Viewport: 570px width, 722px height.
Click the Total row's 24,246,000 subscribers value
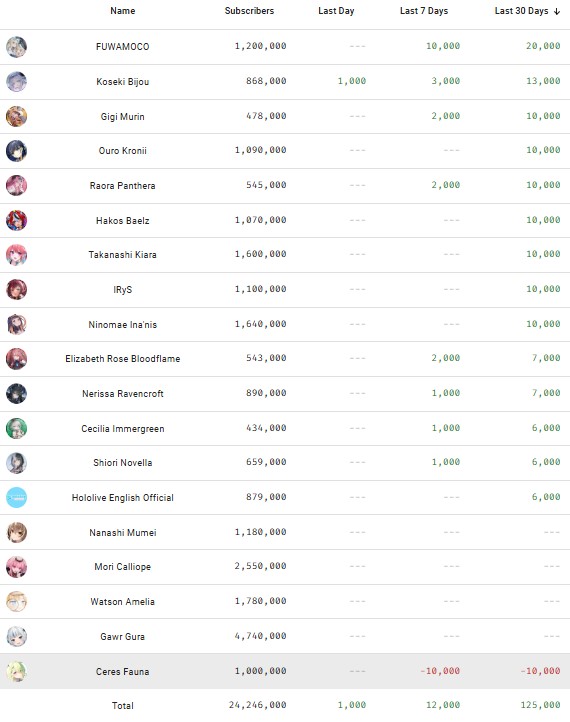click(x=257, y=705)
